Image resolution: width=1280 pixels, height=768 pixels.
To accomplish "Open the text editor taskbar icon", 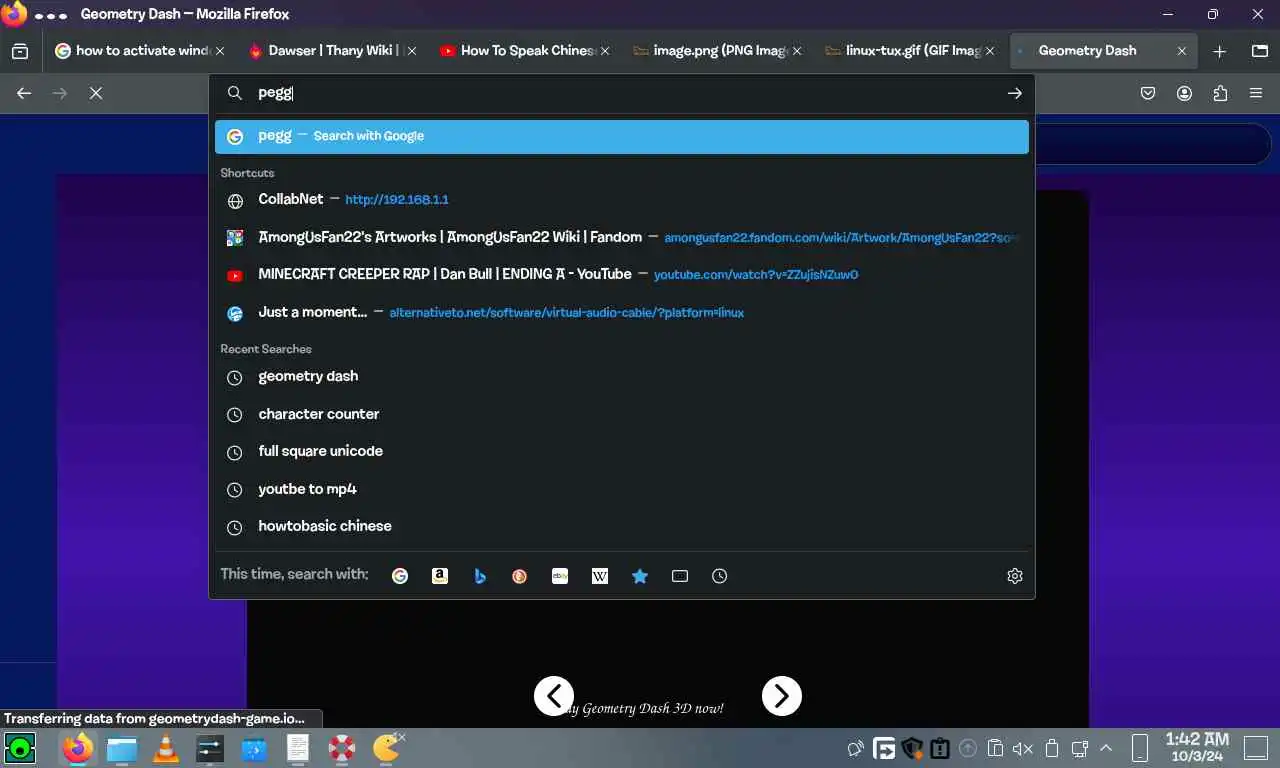I will click(x=298, y=748).
